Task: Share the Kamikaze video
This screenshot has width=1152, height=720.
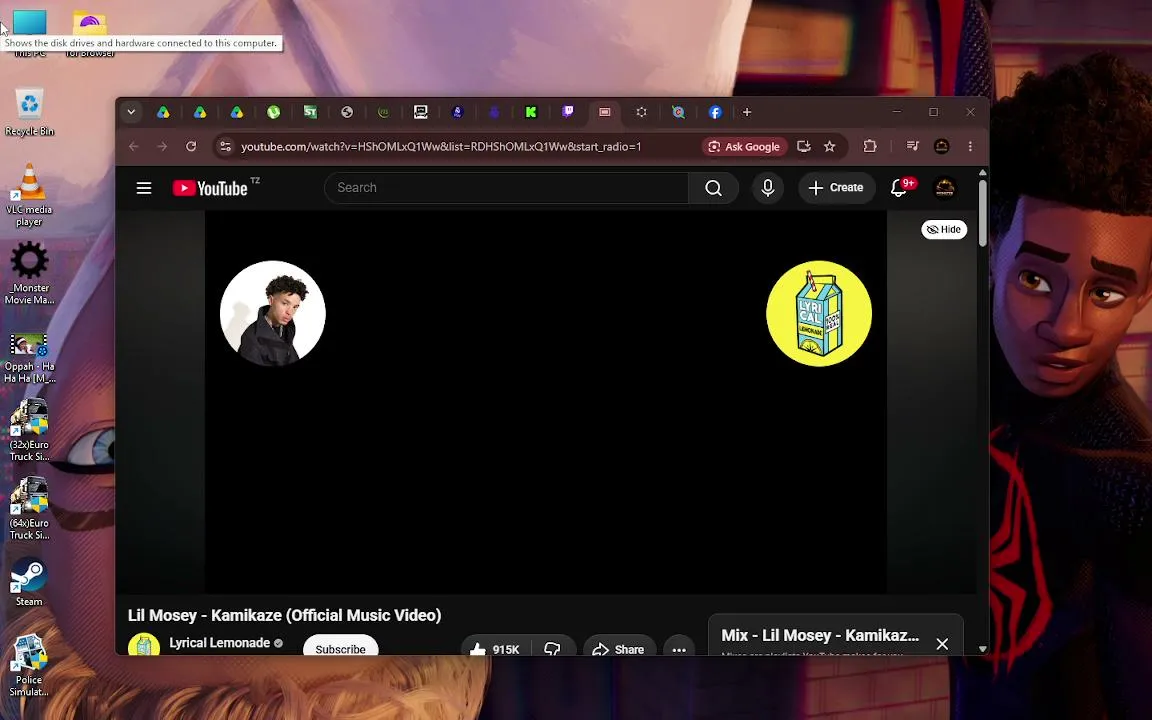Action: 619,647
